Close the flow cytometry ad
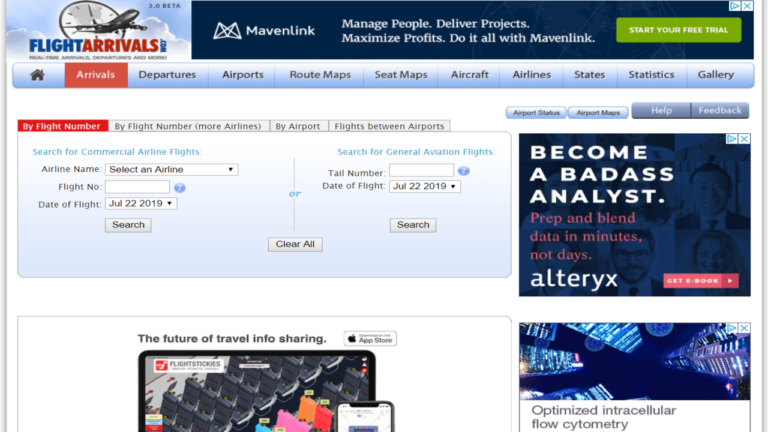The image size is (768, 432). coord(744,328)
